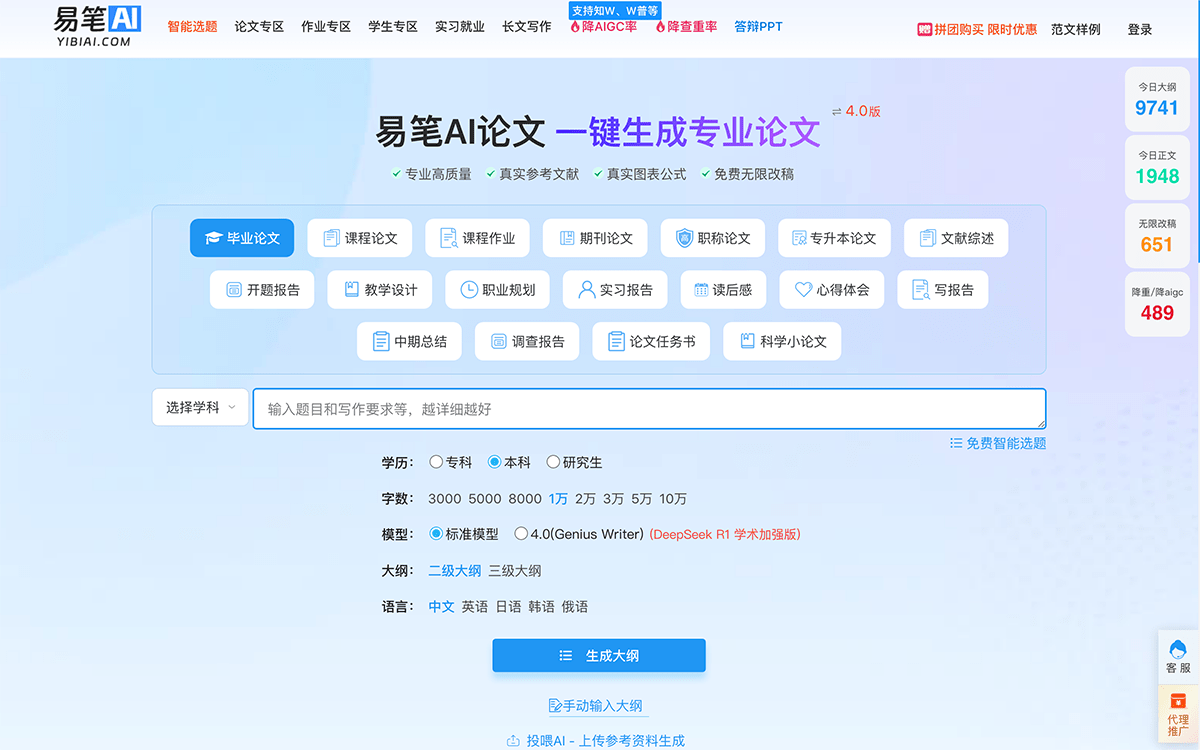Click the 登录 login link
This screenshot has width=1200, height=750.
pos(1139,30)
